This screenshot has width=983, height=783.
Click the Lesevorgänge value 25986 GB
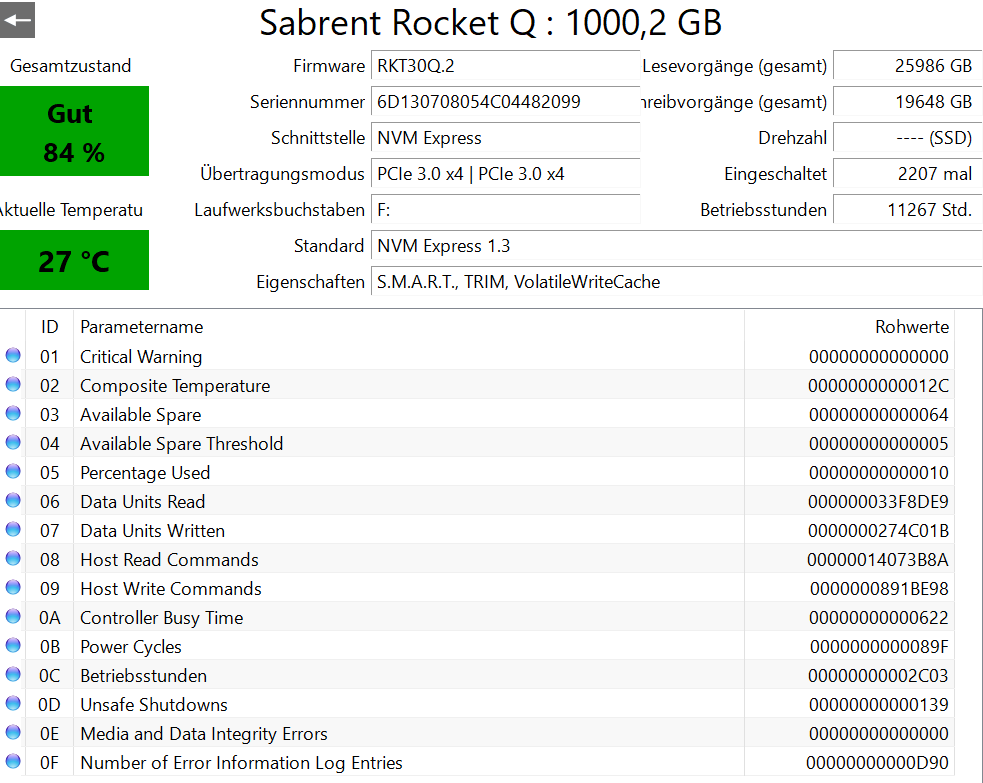point(907,66)
